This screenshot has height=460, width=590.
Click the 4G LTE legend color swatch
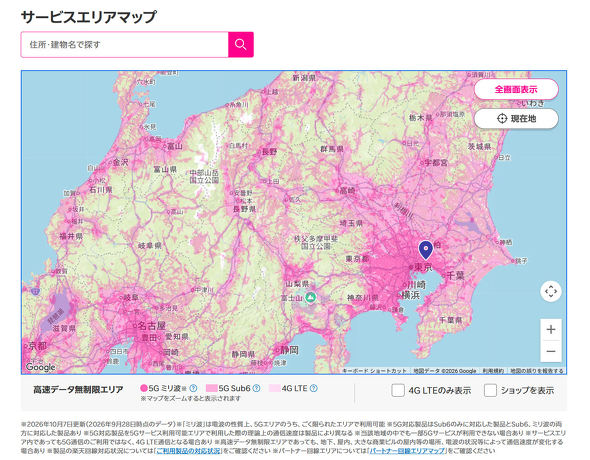click(x=275, y=388)
